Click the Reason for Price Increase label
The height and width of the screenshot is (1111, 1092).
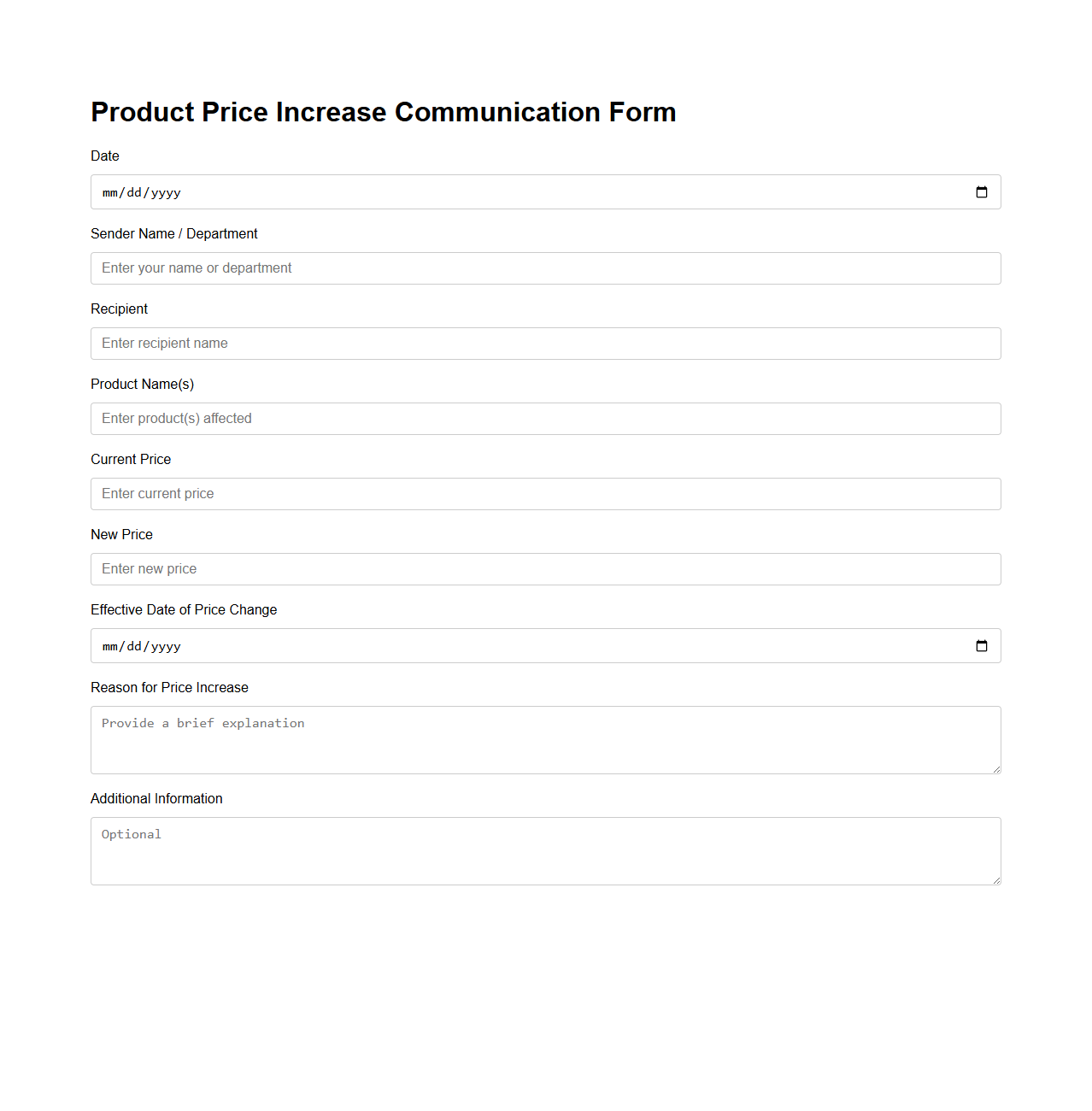point(169,687)
